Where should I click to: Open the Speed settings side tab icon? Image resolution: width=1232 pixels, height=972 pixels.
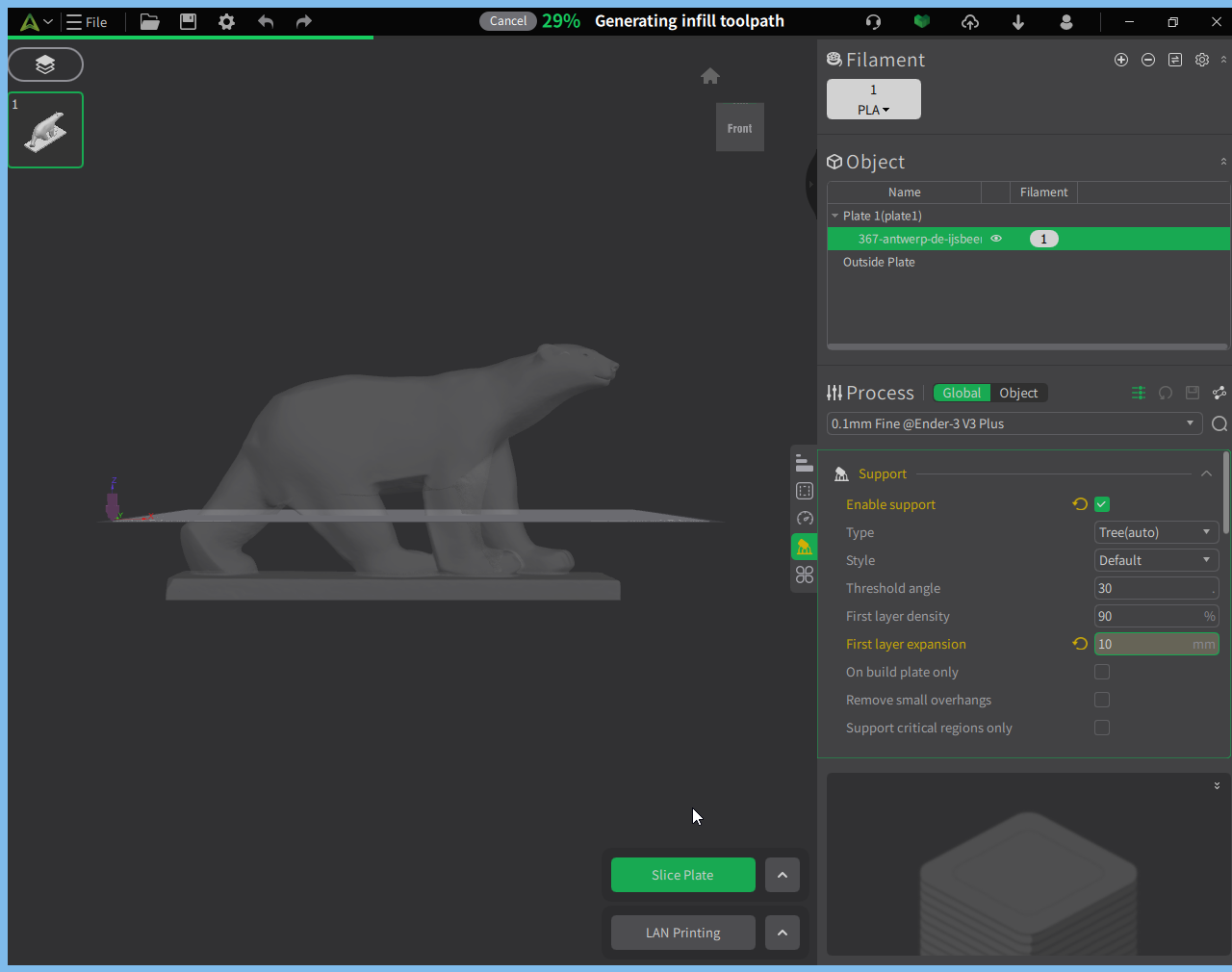pos(805,519)
